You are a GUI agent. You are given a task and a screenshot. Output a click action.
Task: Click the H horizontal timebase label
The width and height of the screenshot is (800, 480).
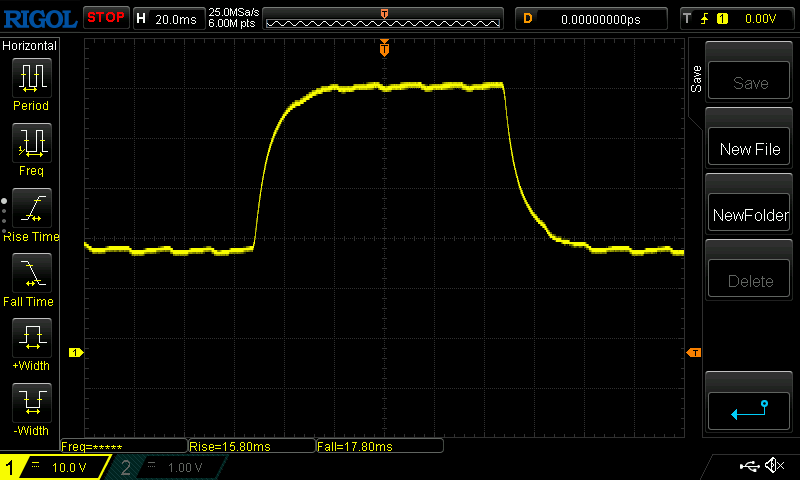(141, 19)
